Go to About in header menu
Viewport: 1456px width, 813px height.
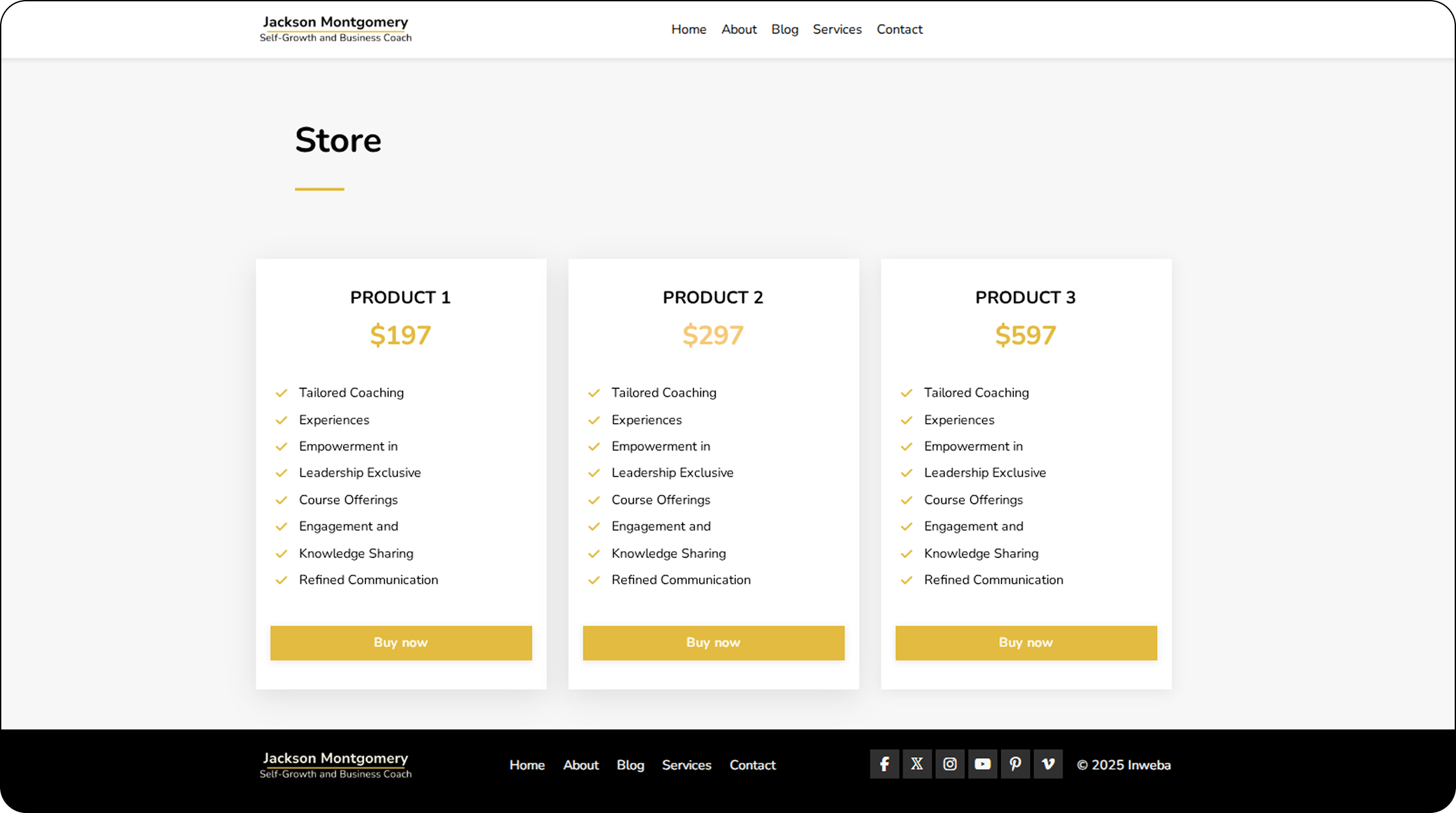(x=738, y=30)
